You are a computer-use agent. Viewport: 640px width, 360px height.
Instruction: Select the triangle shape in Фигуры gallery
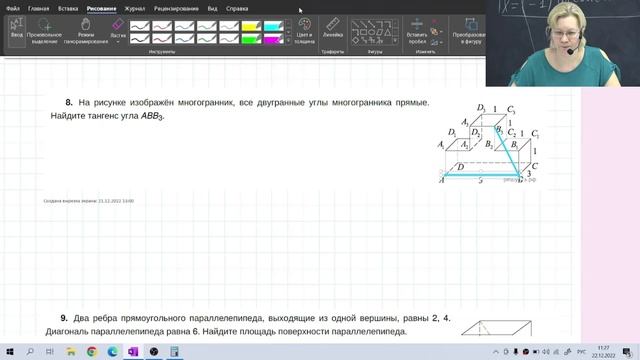pos(387,32)
